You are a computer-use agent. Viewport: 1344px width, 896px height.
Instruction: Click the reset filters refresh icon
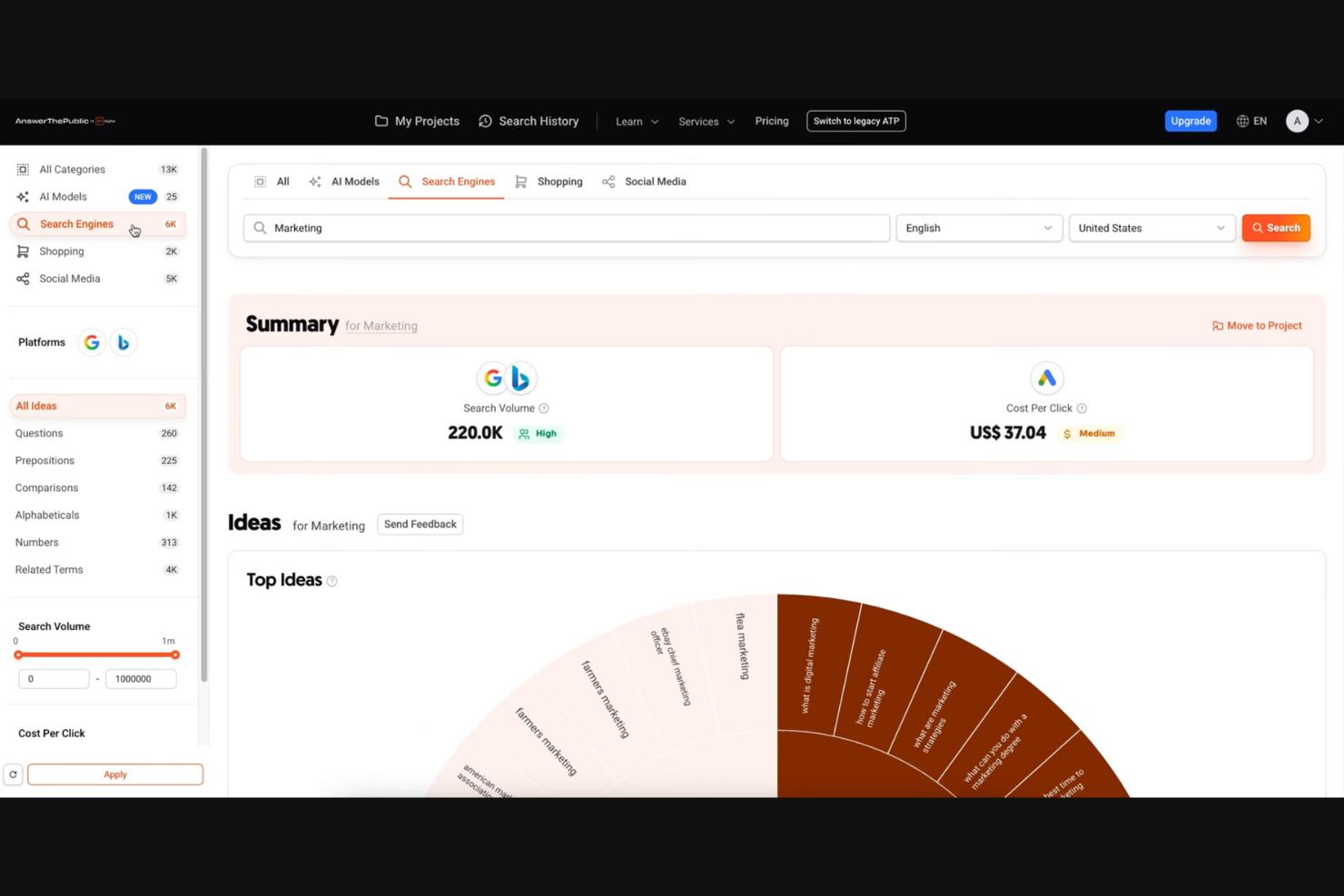click(13, 774)
